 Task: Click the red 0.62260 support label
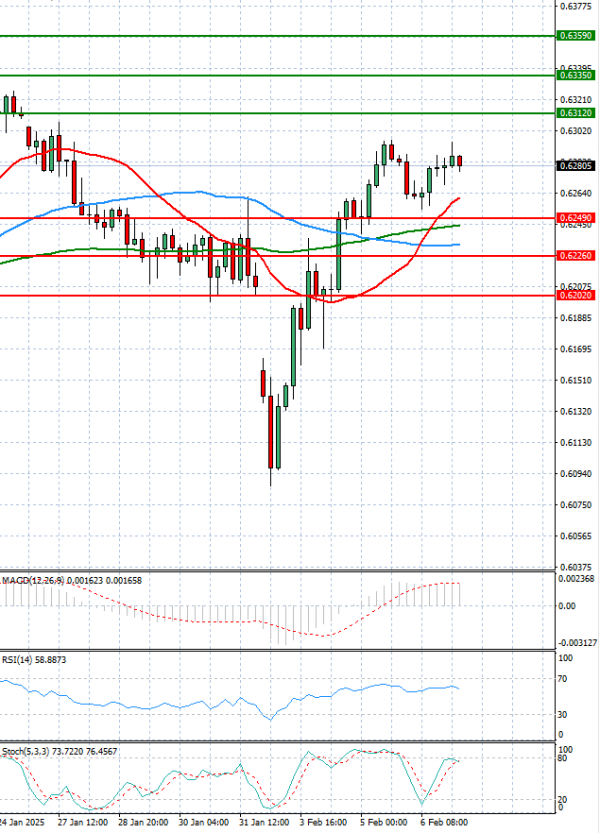click(576, 256)
